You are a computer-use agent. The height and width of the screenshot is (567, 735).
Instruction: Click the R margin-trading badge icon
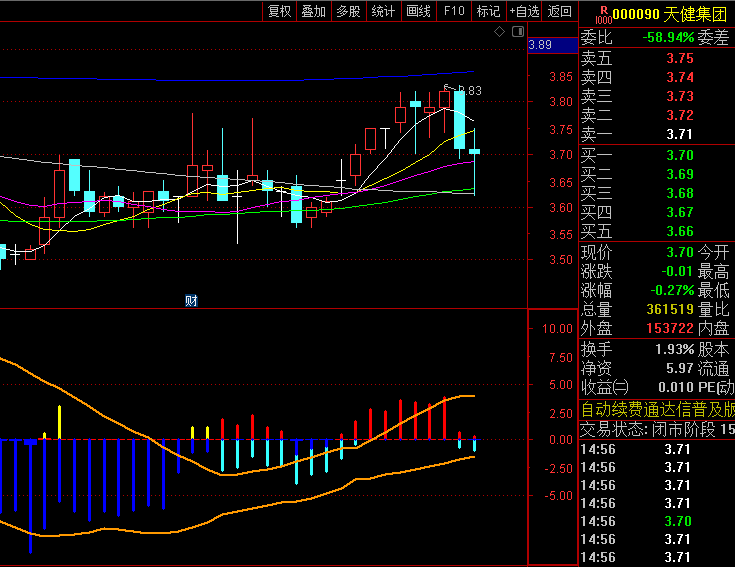pos(601,13)
